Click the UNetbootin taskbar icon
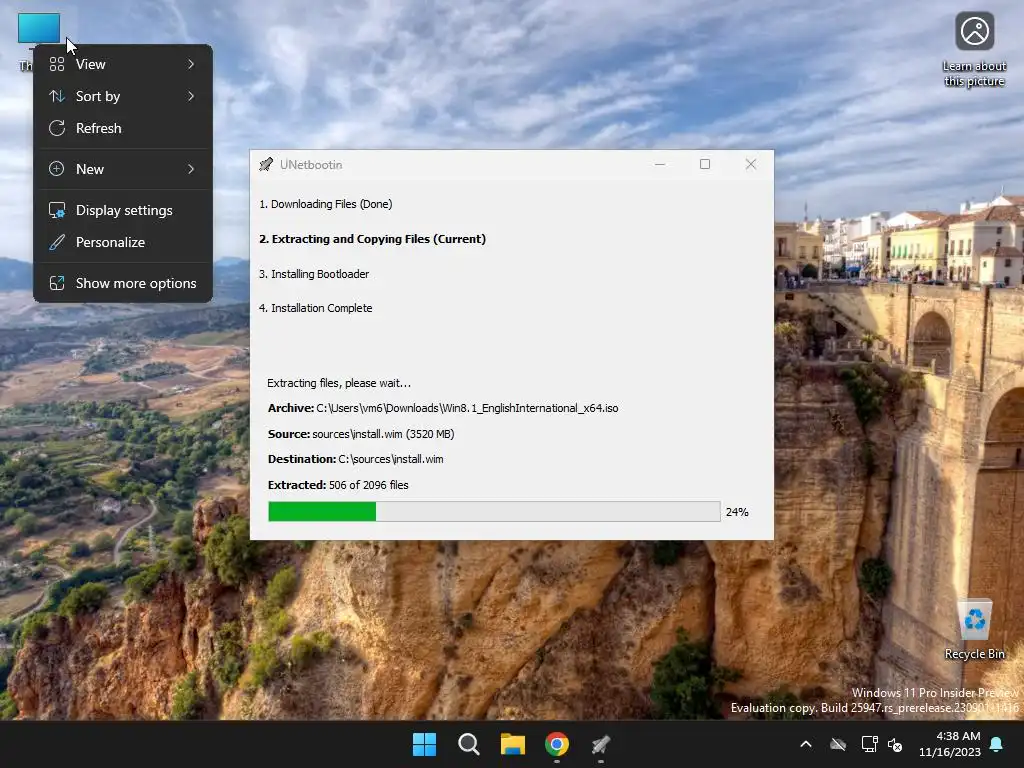Viewport: 1024px width, 768px height. tap(601, 744)
